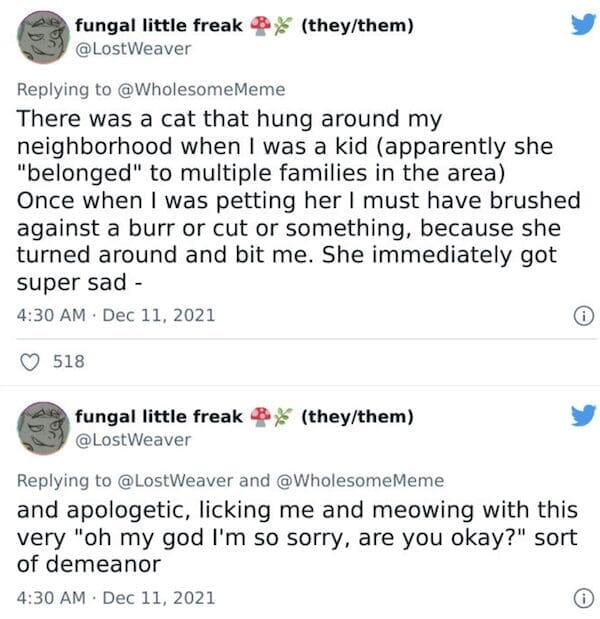Open second tweet's display name 'fungal little freak'

pyautogui.click(x=159, y=416)
